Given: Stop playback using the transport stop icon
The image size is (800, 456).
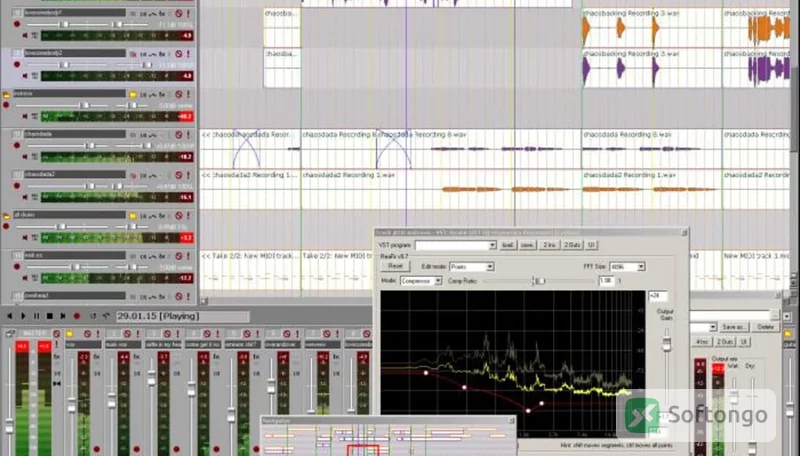Looking at the screenshot, I should point(49,316).
